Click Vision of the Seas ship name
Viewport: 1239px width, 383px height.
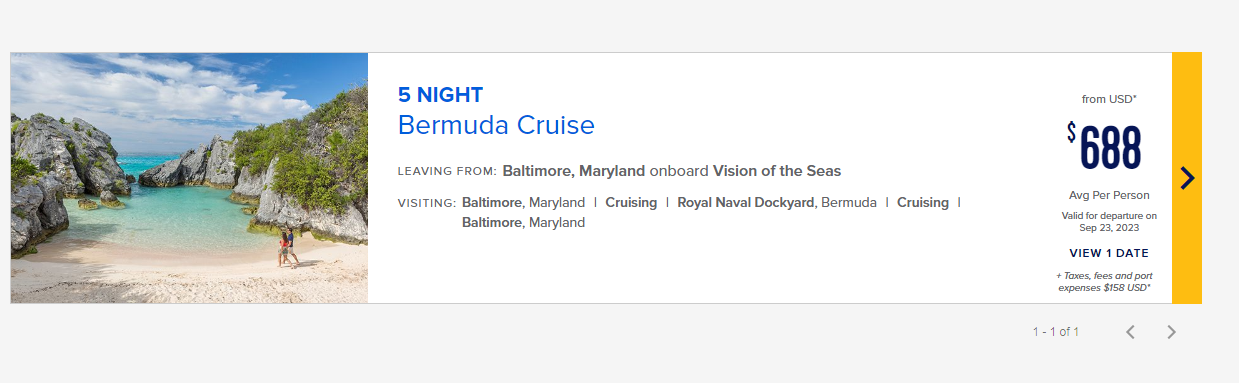[x=777, y=170]
